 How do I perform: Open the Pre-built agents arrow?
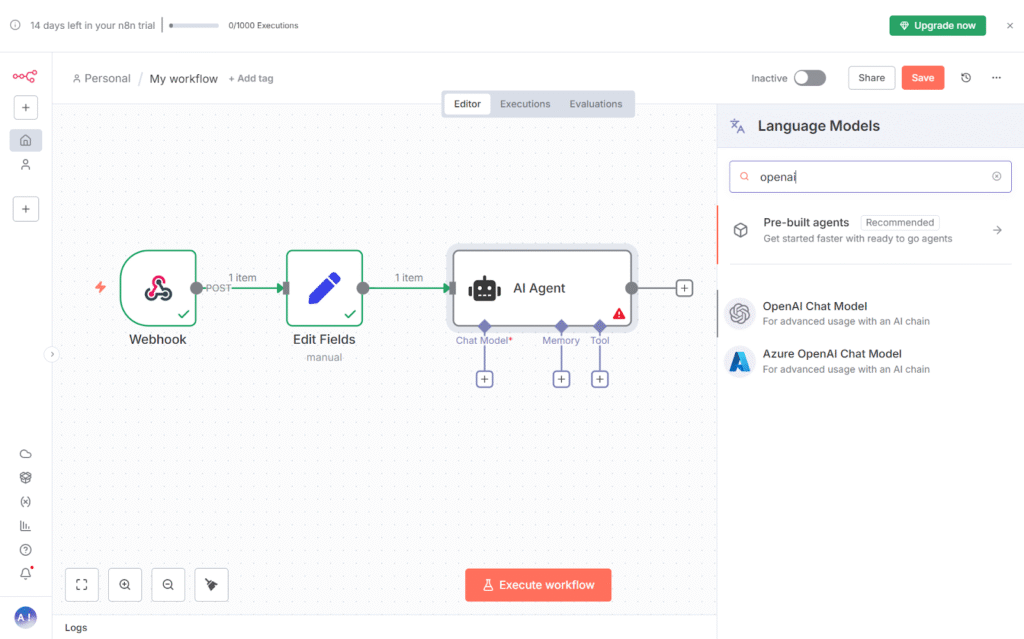click(996, 230)
